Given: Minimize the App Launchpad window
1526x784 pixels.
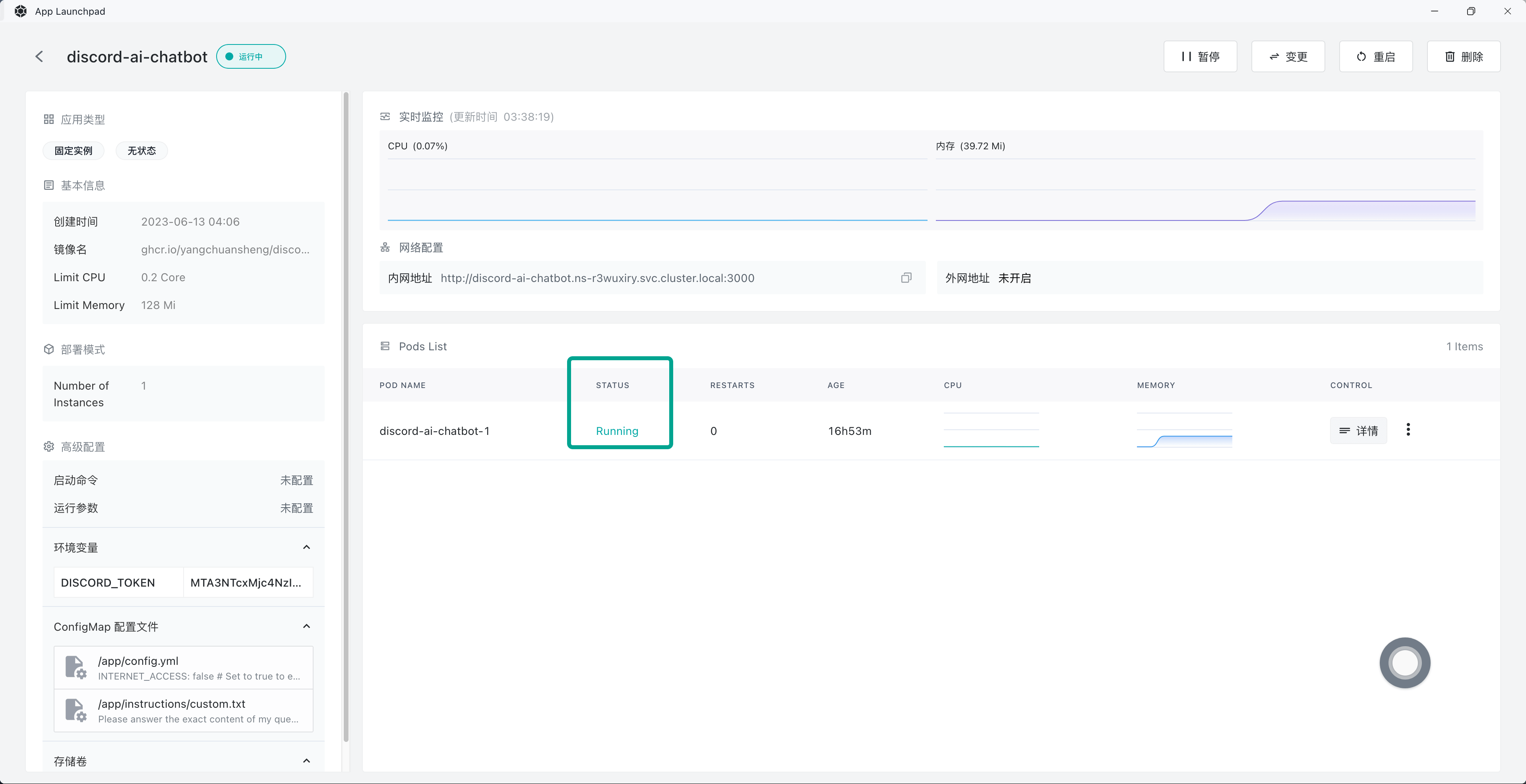Looking at the screenshot, I should [1434, 11].
